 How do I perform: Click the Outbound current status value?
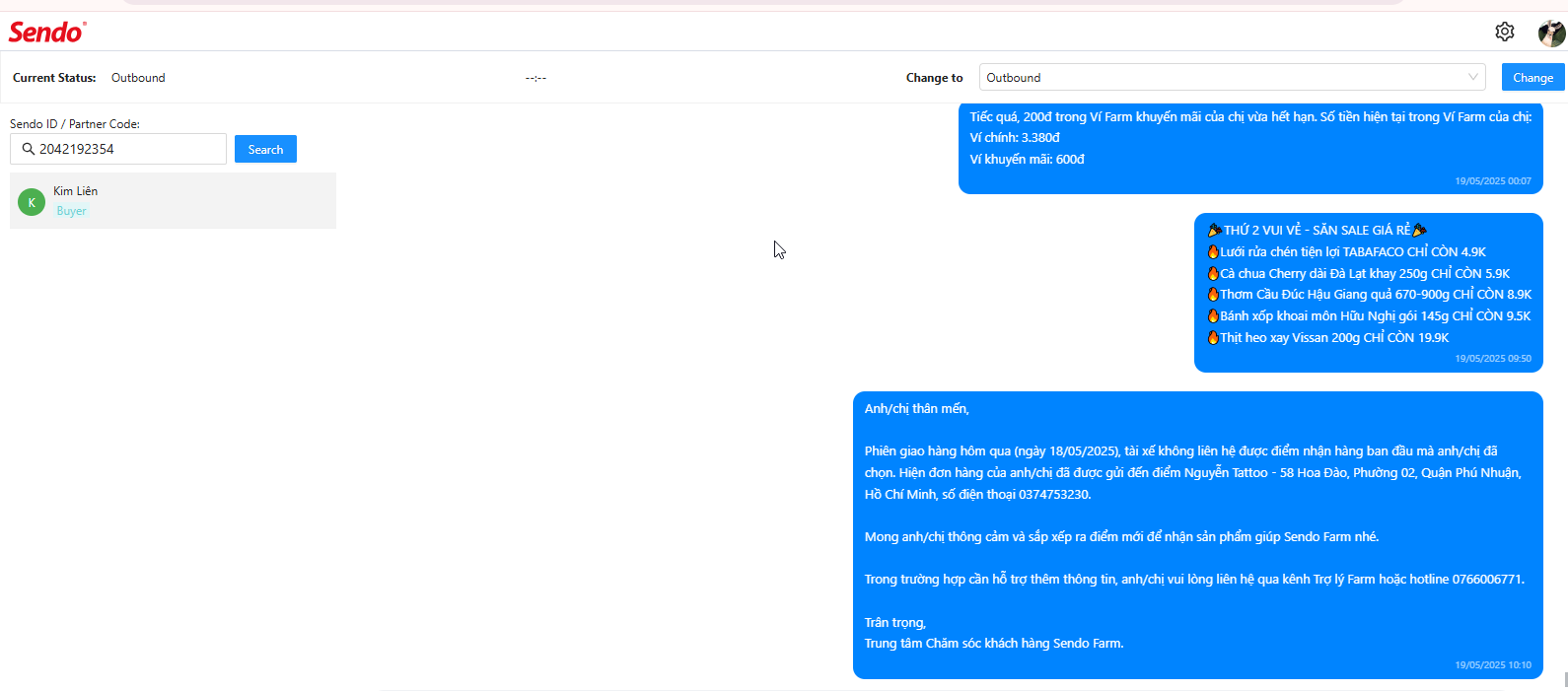[x=138, y=78]
